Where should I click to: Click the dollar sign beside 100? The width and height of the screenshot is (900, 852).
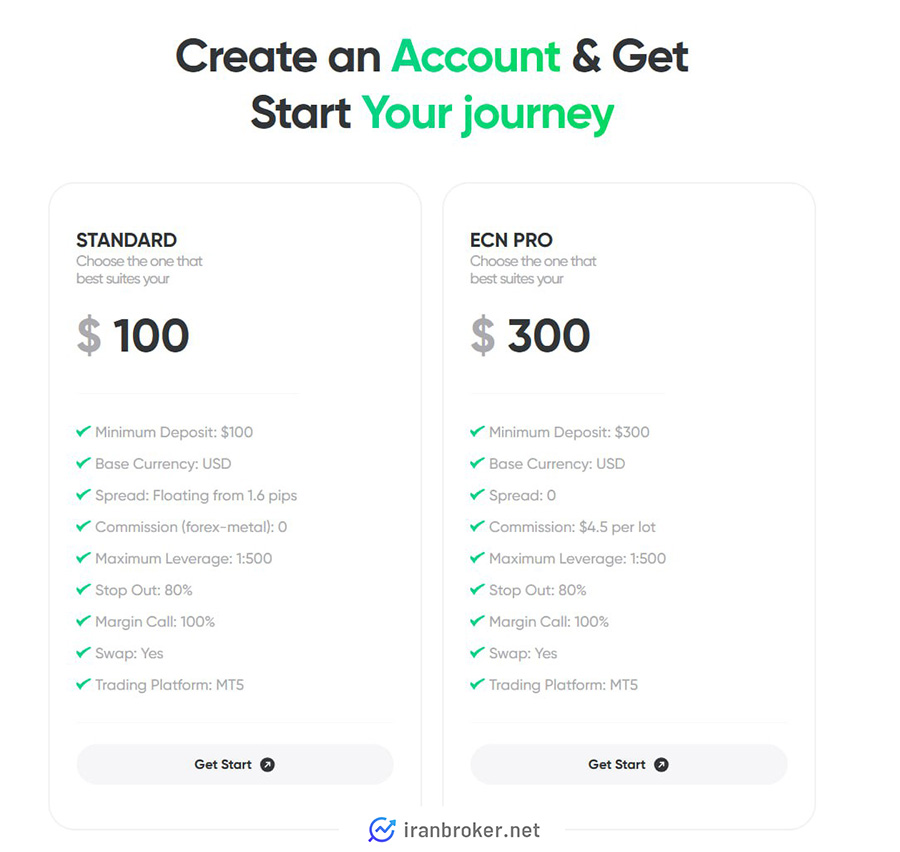click(x=89, y=335)
